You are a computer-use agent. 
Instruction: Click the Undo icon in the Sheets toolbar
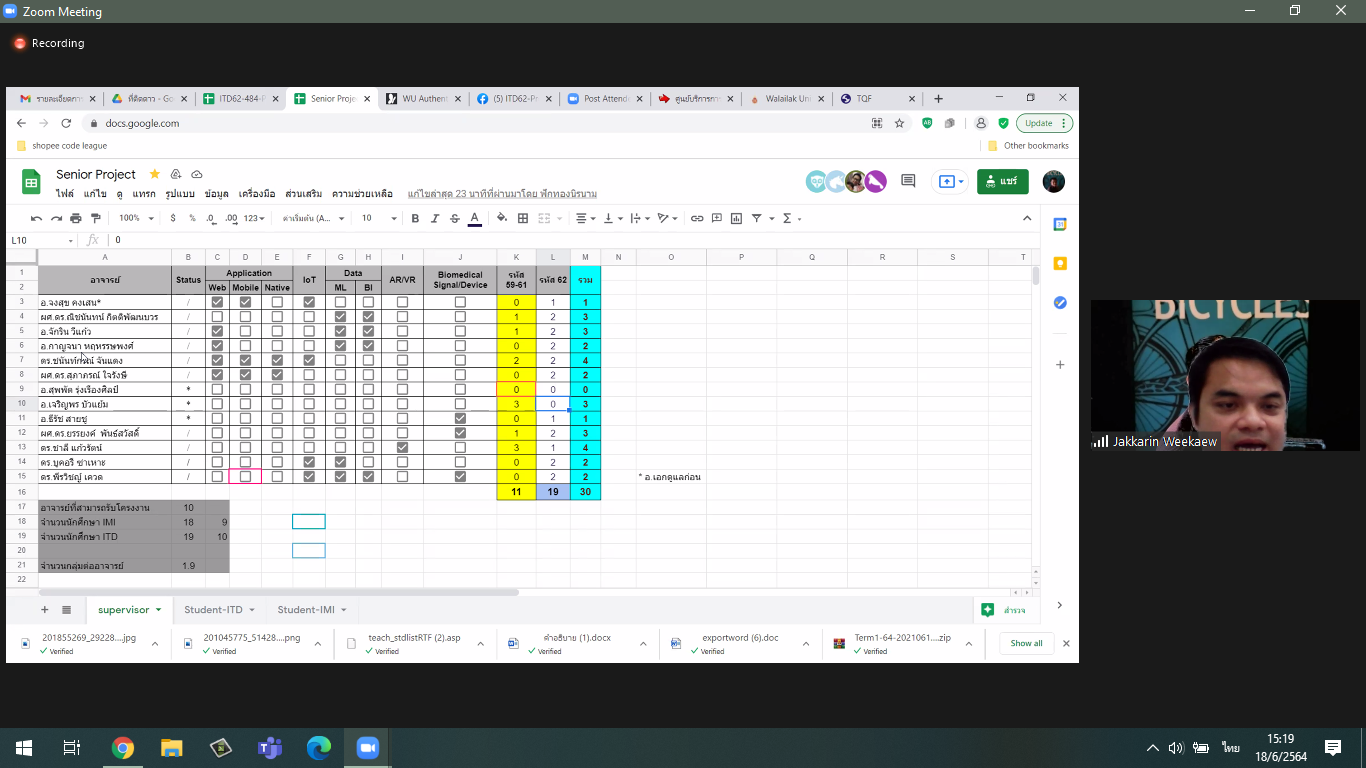(x=37, y=218)
